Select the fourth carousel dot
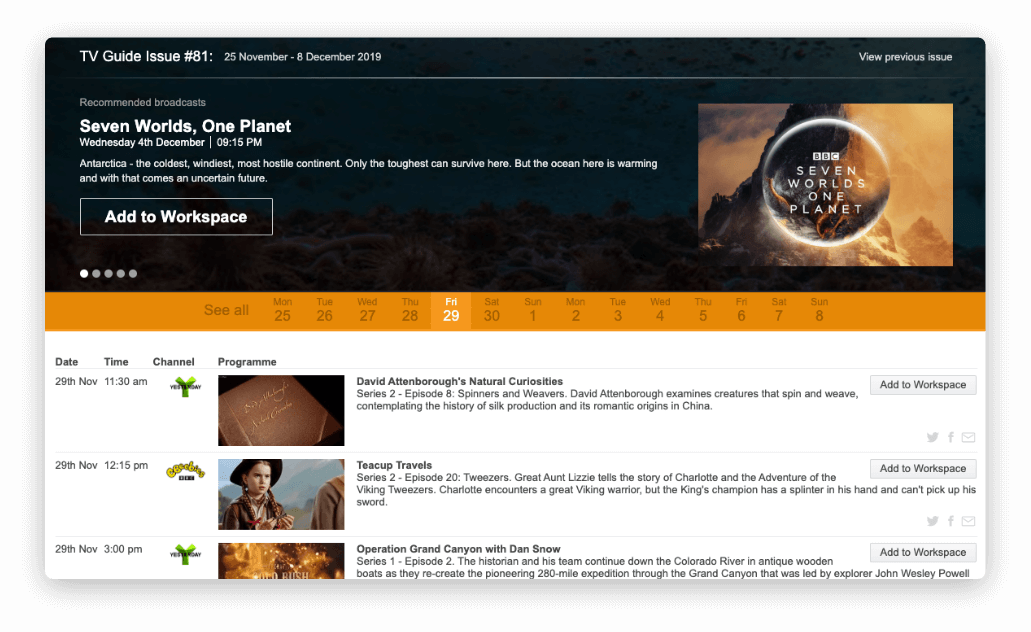 tap(120, 274)
